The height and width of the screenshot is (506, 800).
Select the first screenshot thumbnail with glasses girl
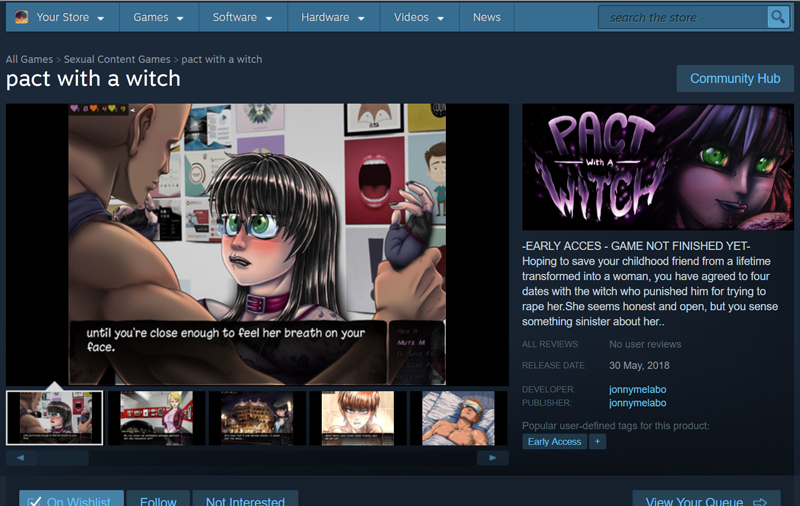pyautogui.click(x=55, y=418)
